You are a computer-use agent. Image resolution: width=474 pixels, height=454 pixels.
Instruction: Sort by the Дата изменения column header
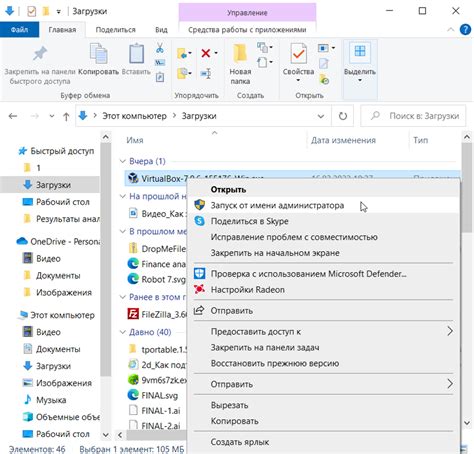click(343, 140)
